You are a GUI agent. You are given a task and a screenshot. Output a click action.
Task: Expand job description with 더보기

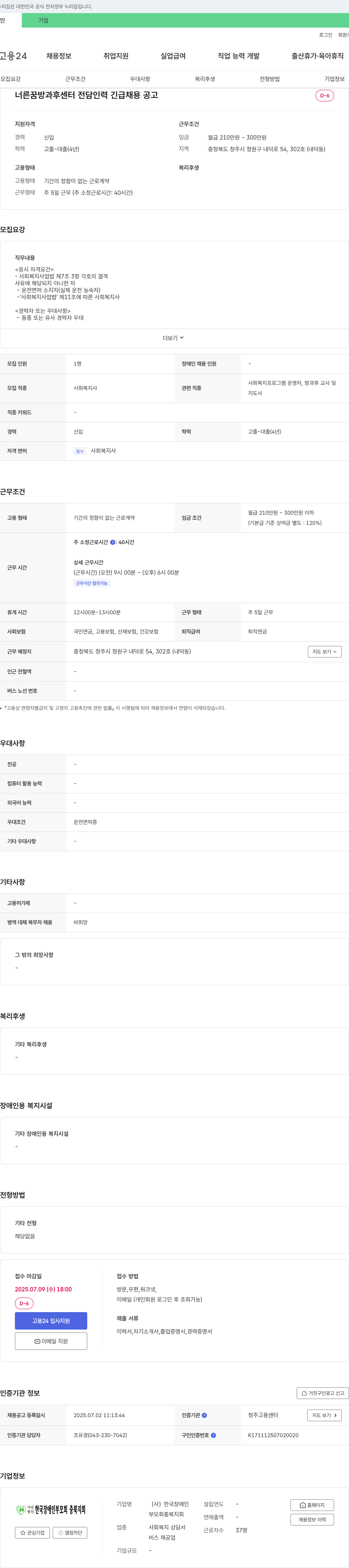pos(173,338)
